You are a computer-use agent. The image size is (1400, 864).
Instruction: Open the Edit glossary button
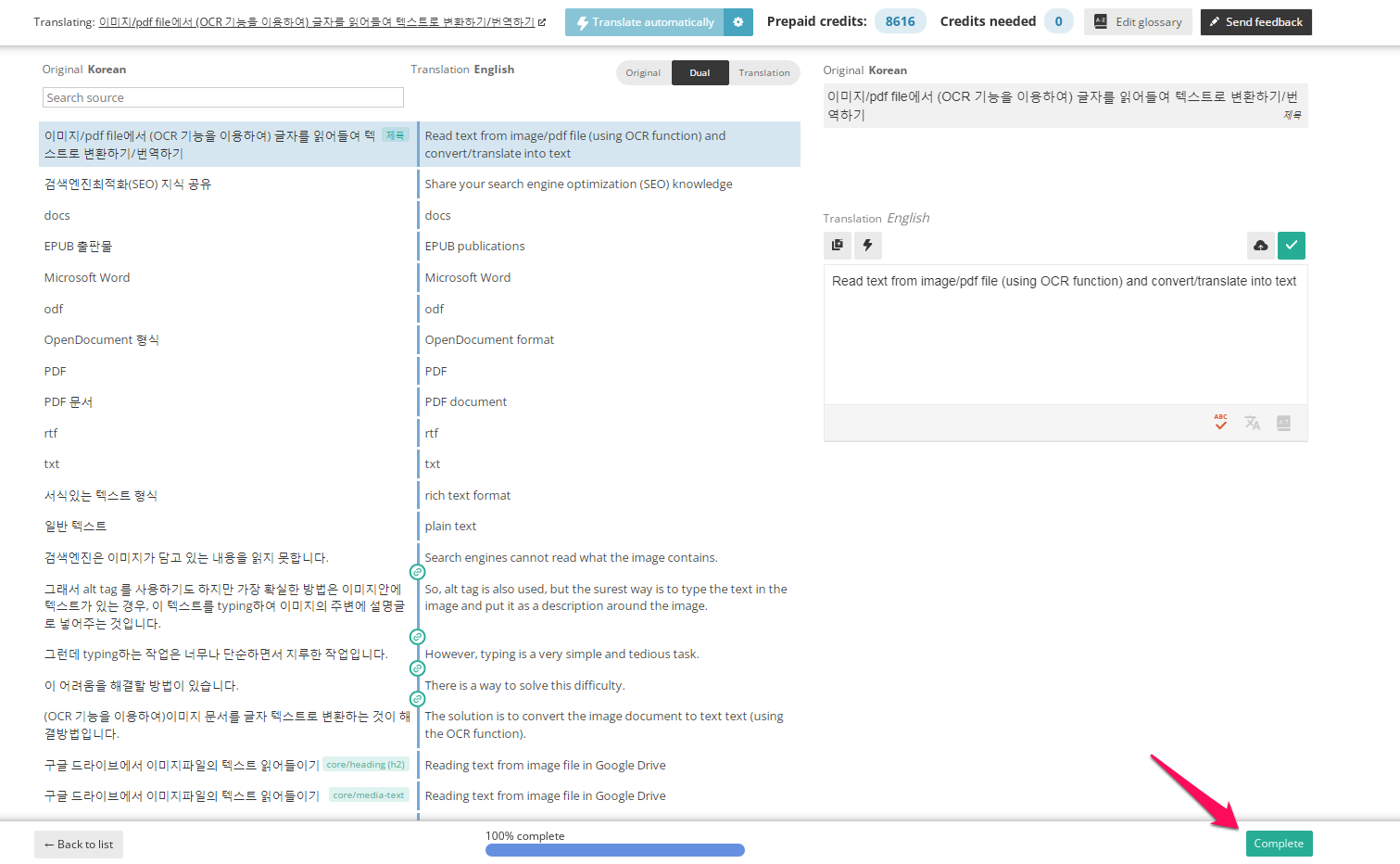[x=1139, y=22]
